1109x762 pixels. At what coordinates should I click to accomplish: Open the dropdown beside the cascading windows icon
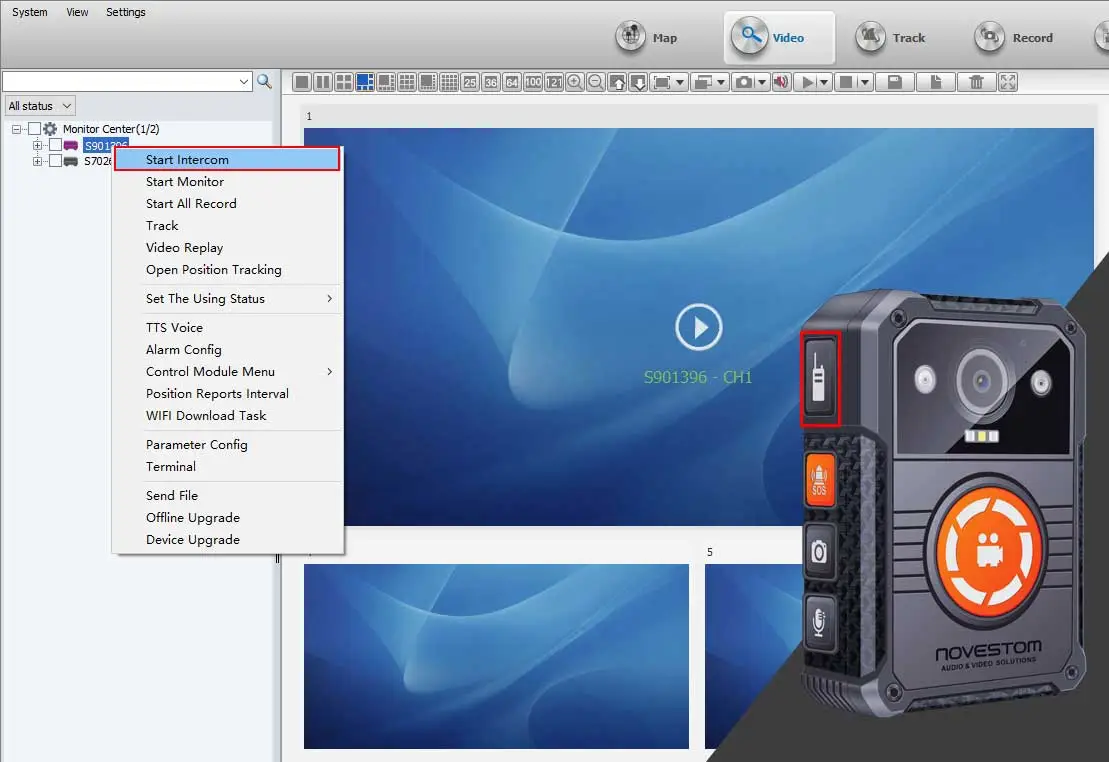click(x=721, y=82)
